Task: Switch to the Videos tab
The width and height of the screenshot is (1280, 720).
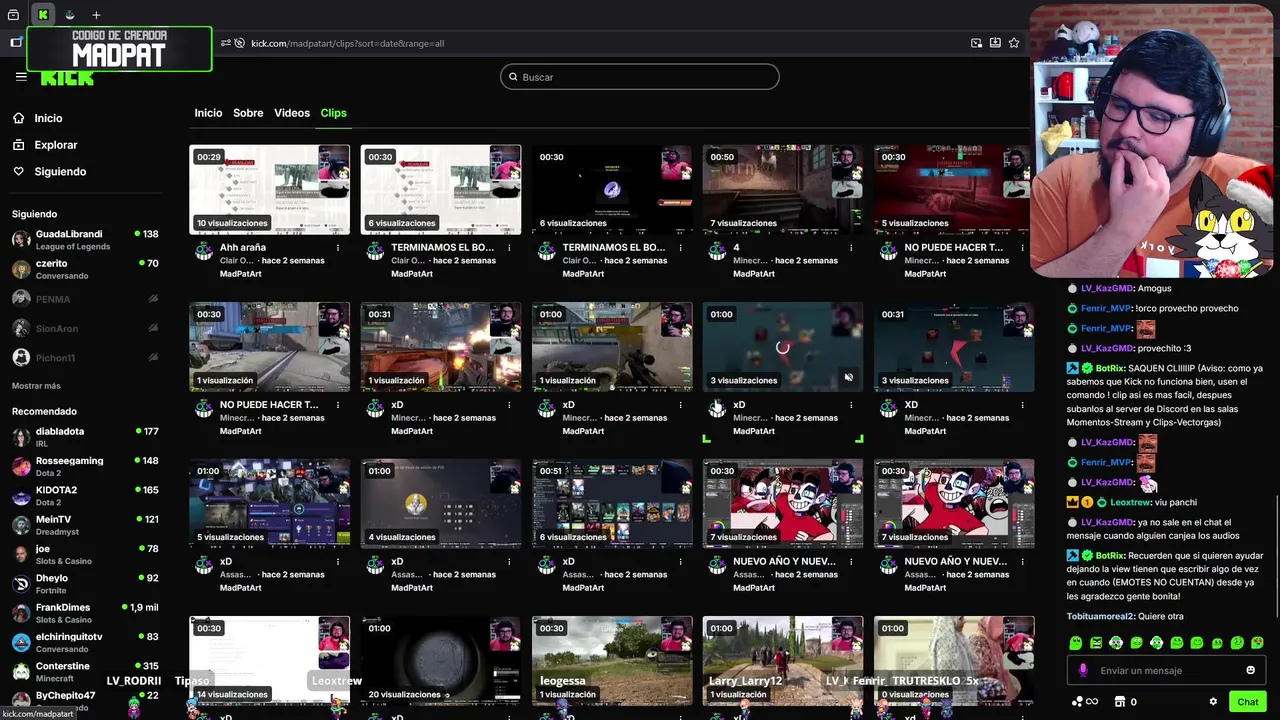Action: point(292,113)
